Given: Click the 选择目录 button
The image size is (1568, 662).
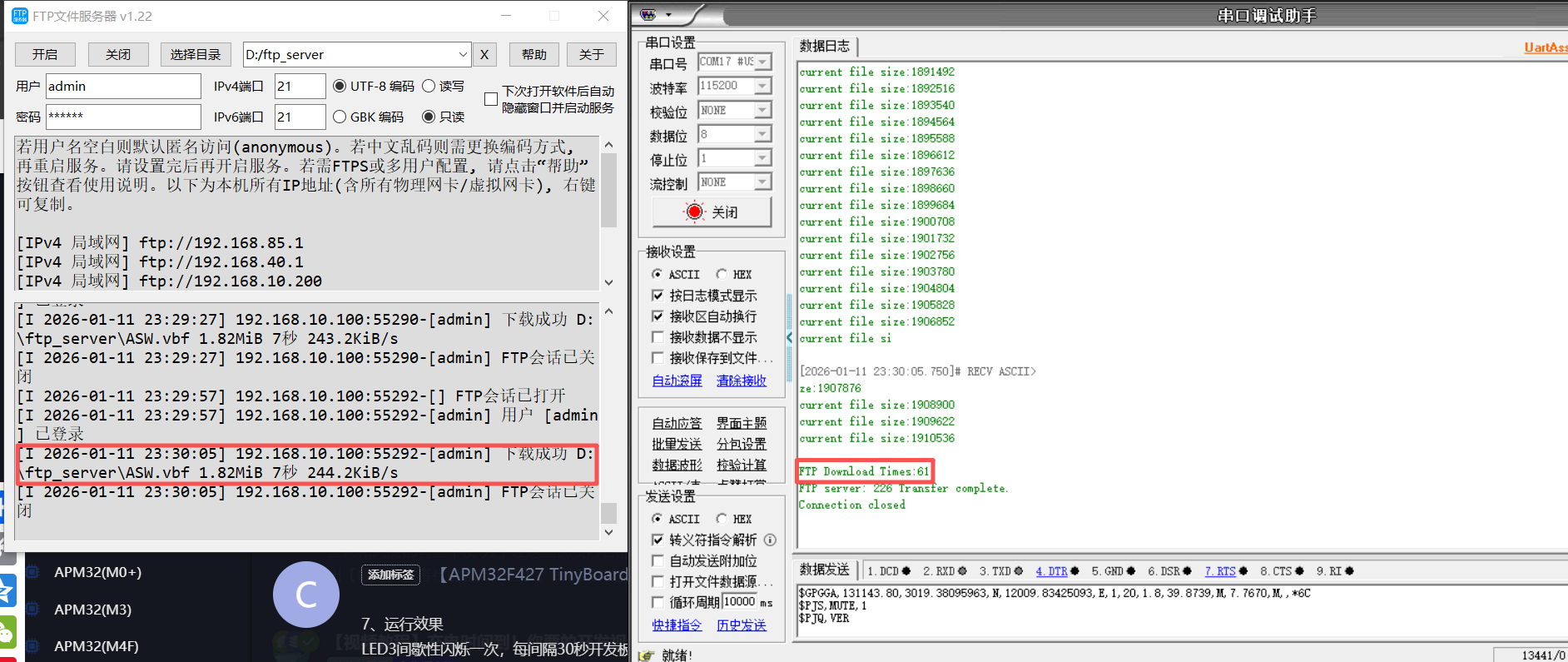Looking at the screenshot, I should pyautogui.click(x=196, y=55).
